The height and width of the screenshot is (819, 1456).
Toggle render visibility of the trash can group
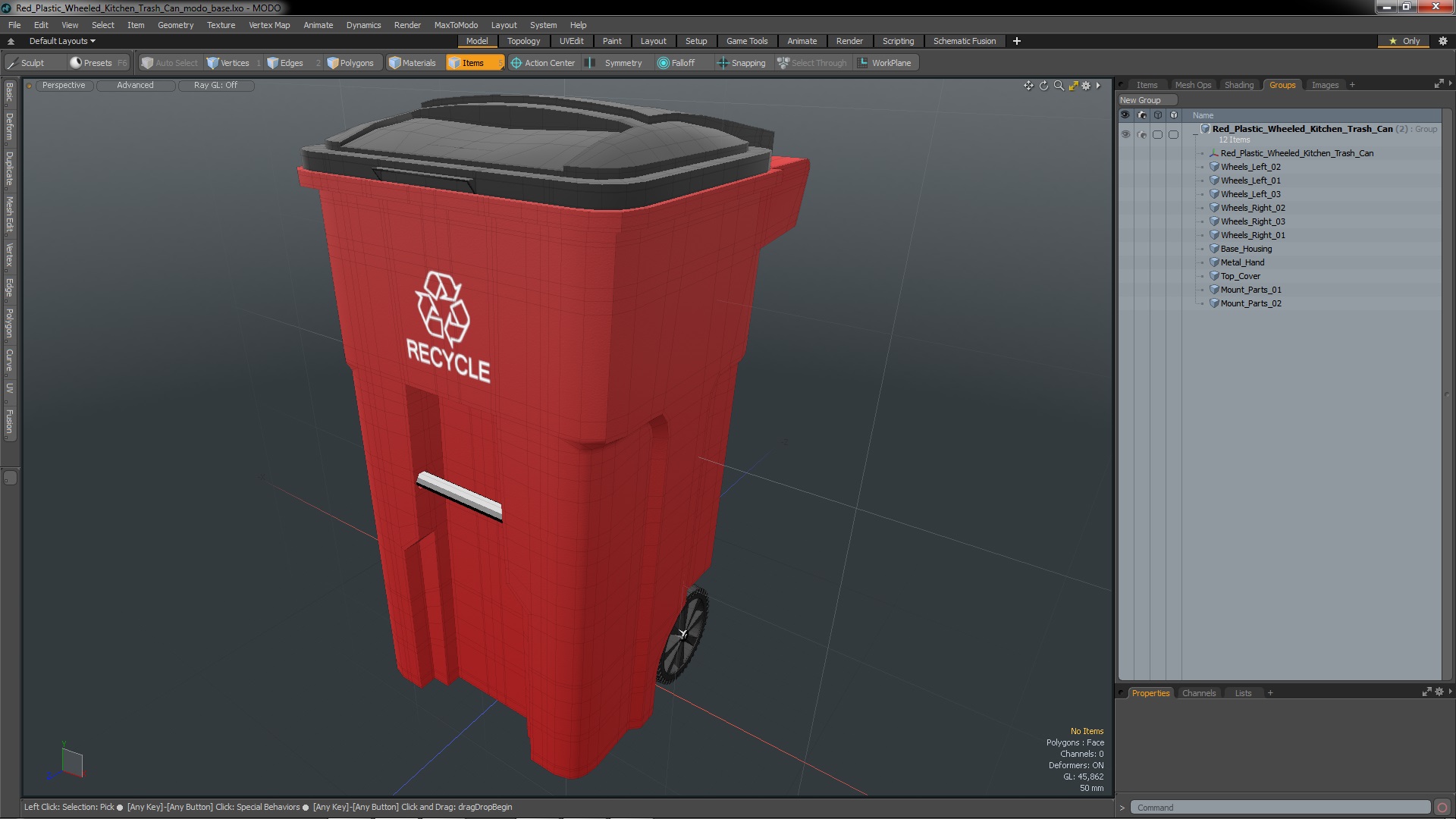tap(1142, 134)
